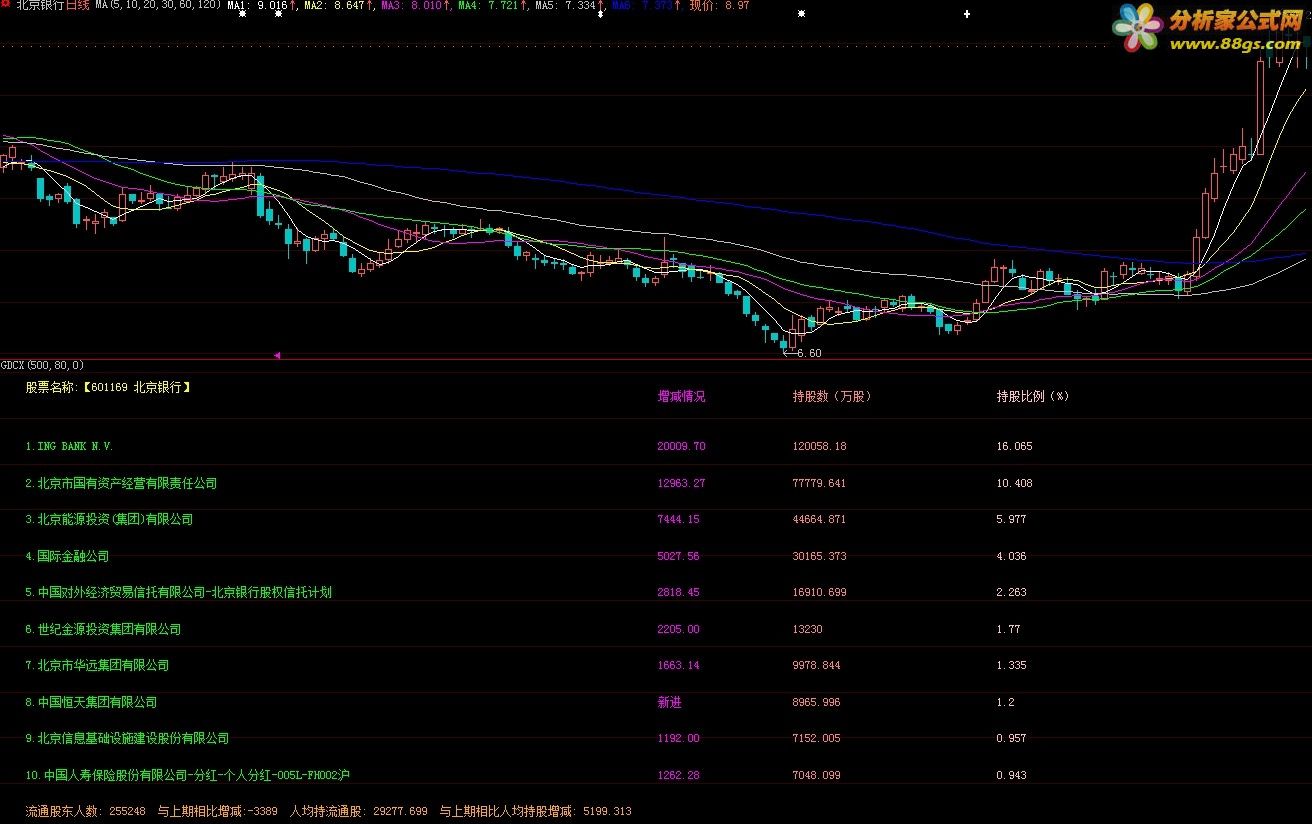Click 人均持流通股: 29277.699 in bottom line
The image size is (1312, 824).
pos(358,811)
